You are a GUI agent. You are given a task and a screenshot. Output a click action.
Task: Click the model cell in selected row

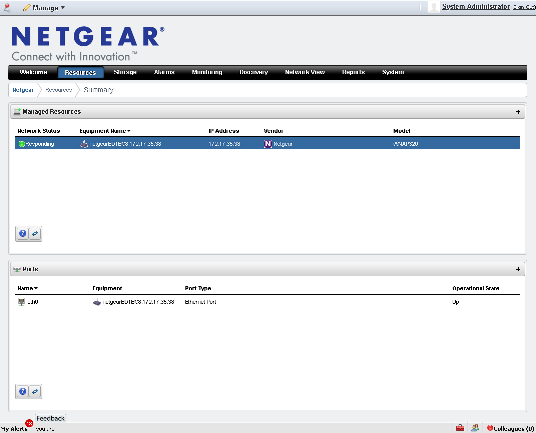(406, 144)
